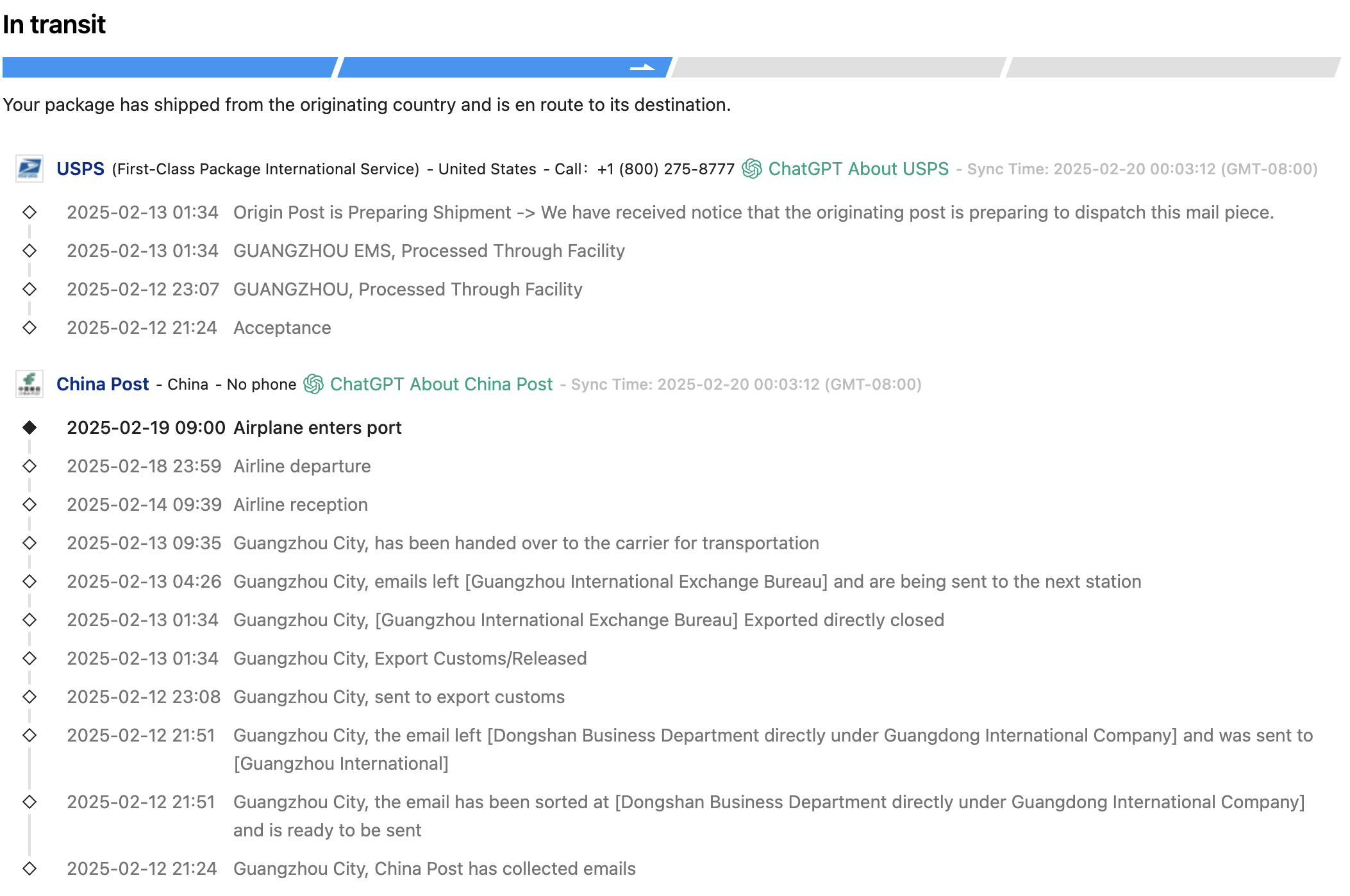
Task: Click the Origin Post is Preparing Shipment text
Action: (753, 212)
